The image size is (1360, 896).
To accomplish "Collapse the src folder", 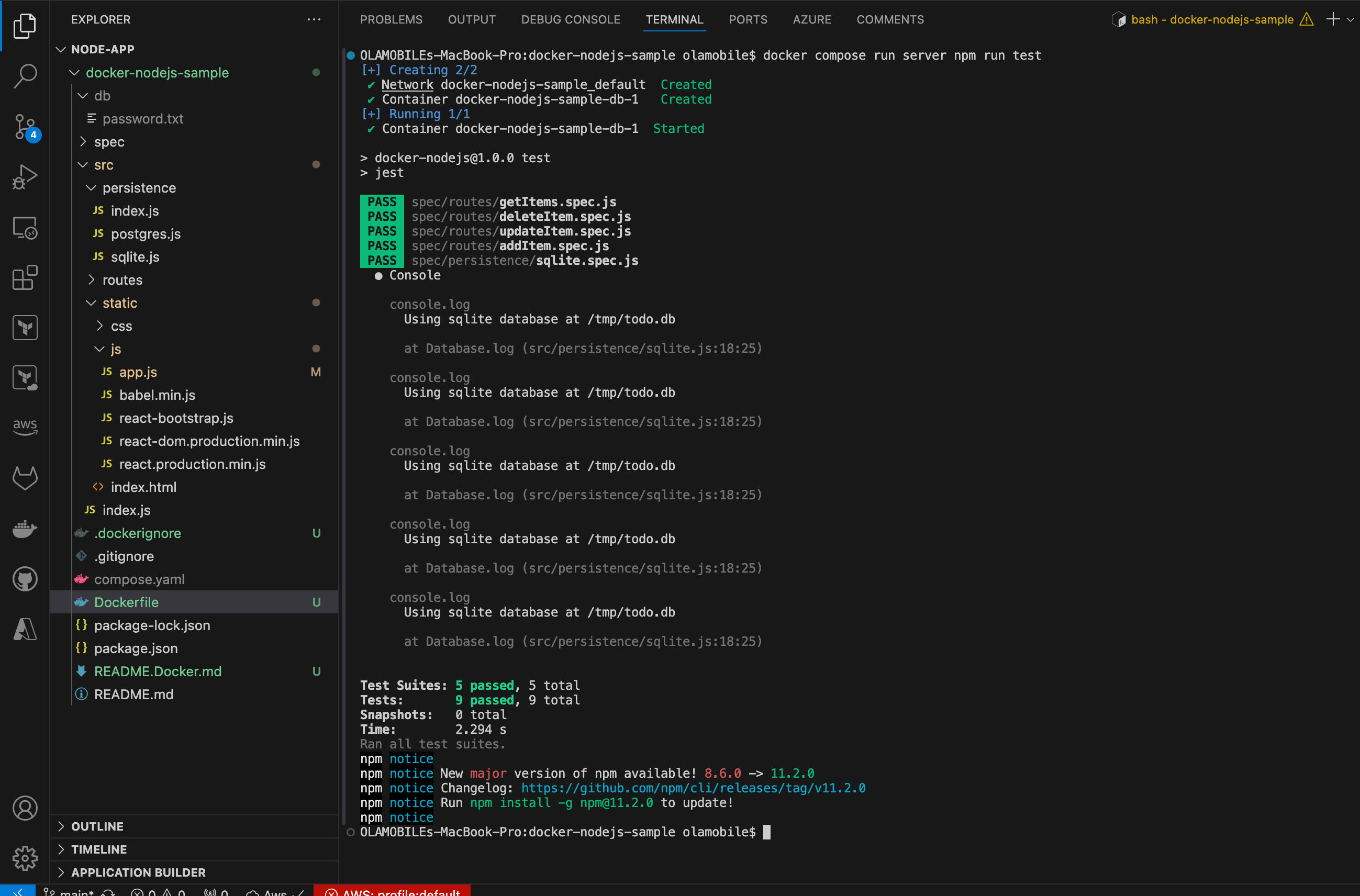I will (194, 164).
